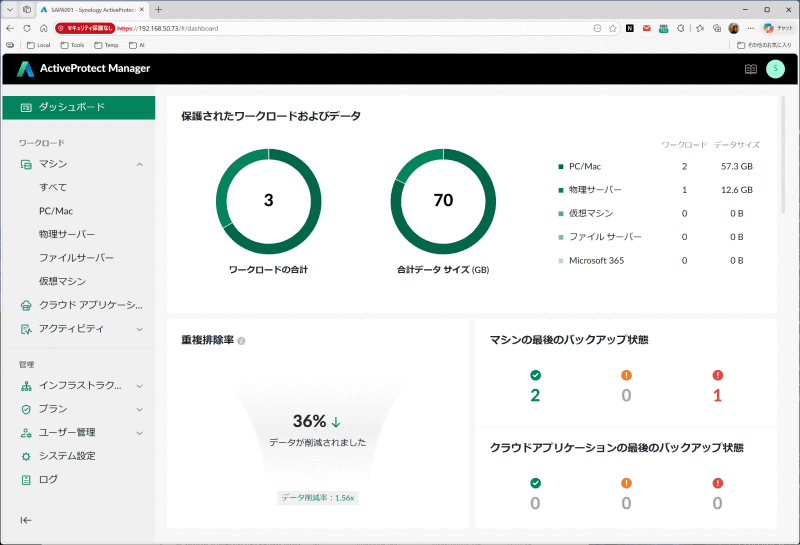Open 物理サーバー in the sidebar
800x545 pixels.
pyautogui.click(x=67, y=234)
